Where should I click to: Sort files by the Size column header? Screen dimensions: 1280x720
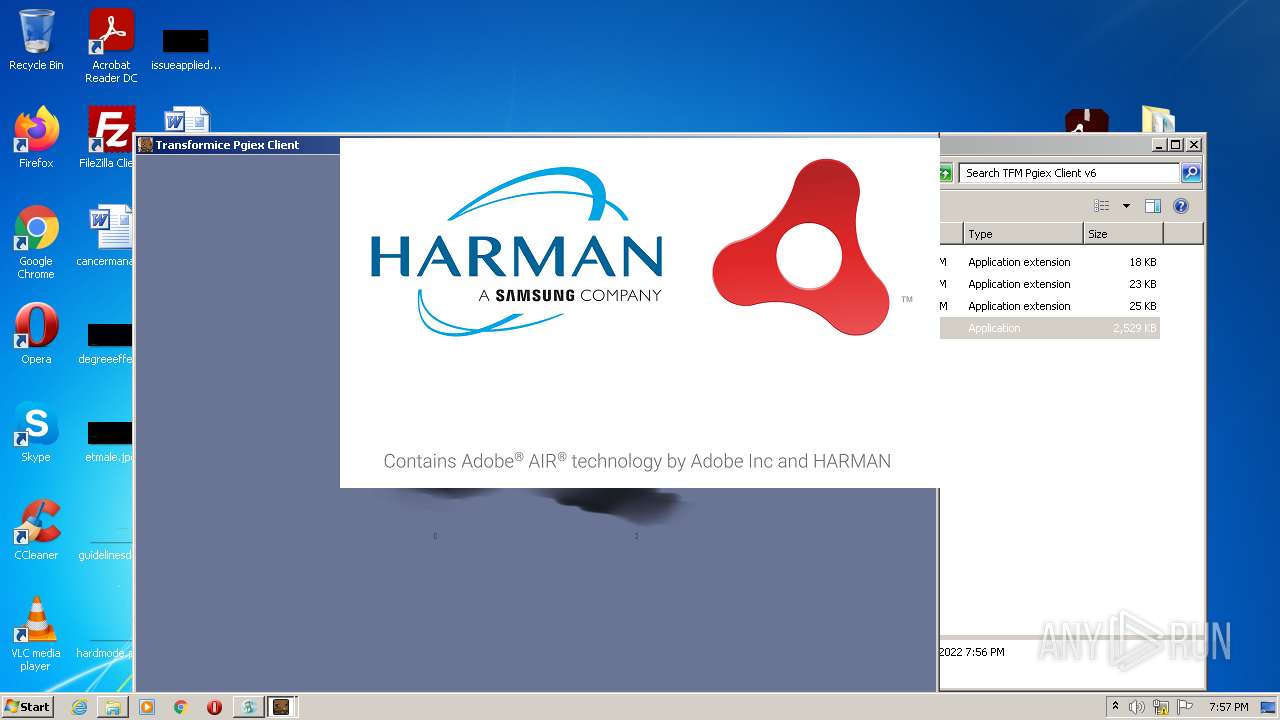click(x=1123, y=234)
